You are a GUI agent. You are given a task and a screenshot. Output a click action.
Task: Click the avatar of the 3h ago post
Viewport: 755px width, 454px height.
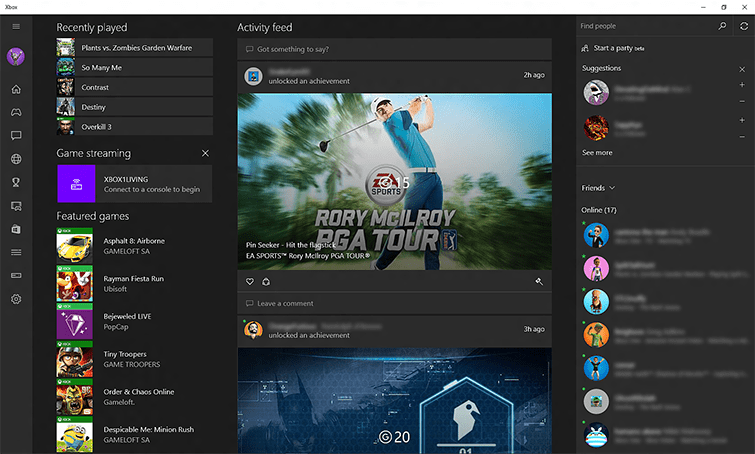coord(253,330)
